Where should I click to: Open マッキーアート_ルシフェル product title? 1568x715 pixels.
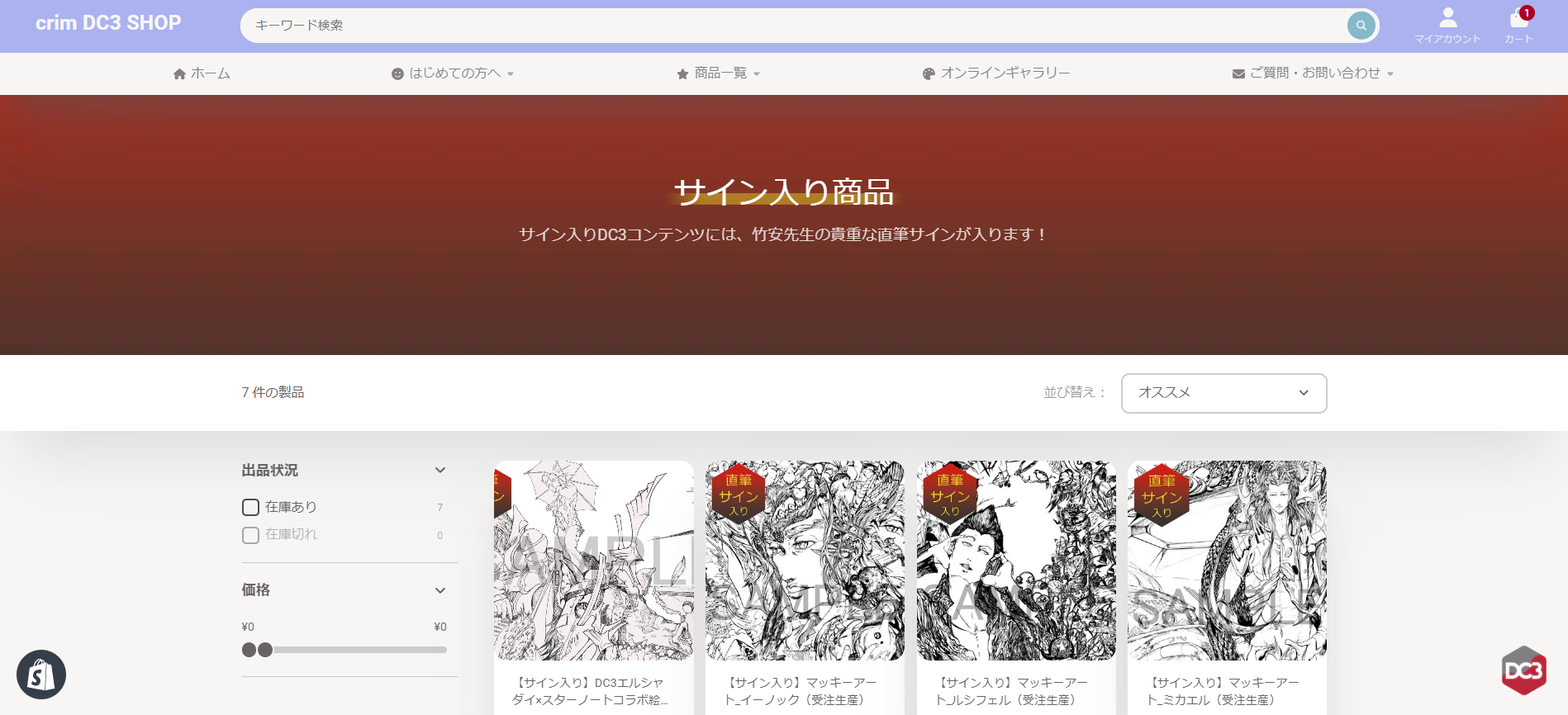(x=1012, y=692)
